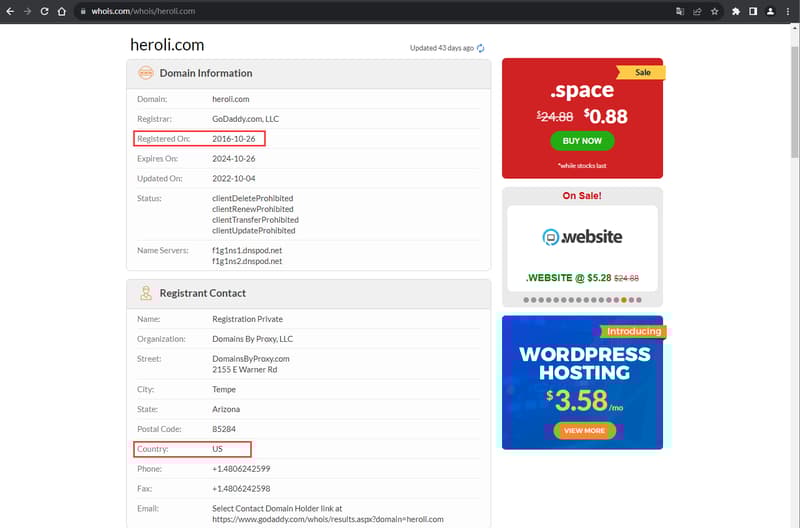Click the padlock site info icon
This screenshot has height=528, width=800.
point(83,11)
